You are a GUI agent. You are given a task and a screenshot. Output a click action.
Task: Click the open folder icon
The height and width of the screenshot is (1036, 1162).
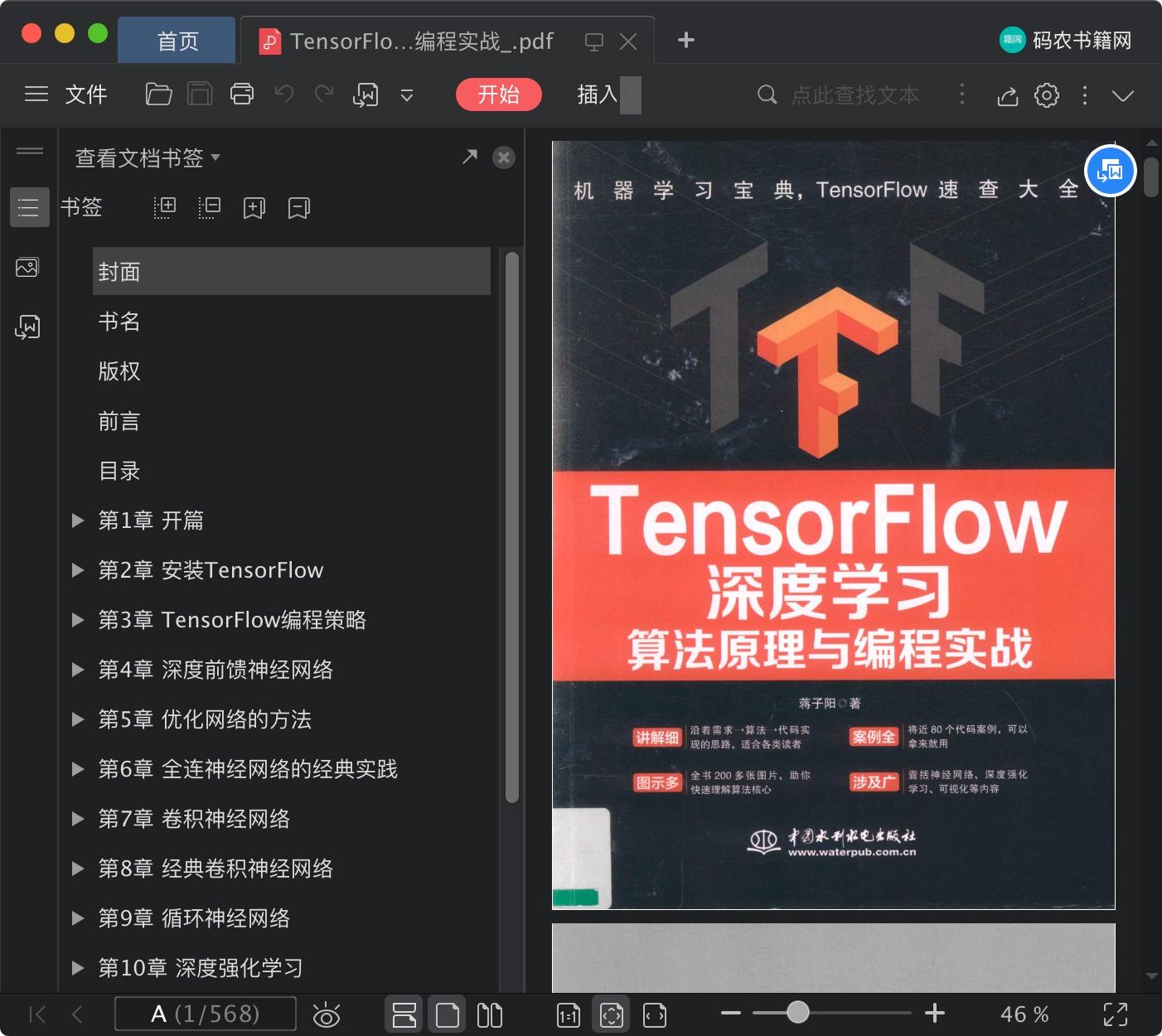pyautogui.click(x=158, y=94)
